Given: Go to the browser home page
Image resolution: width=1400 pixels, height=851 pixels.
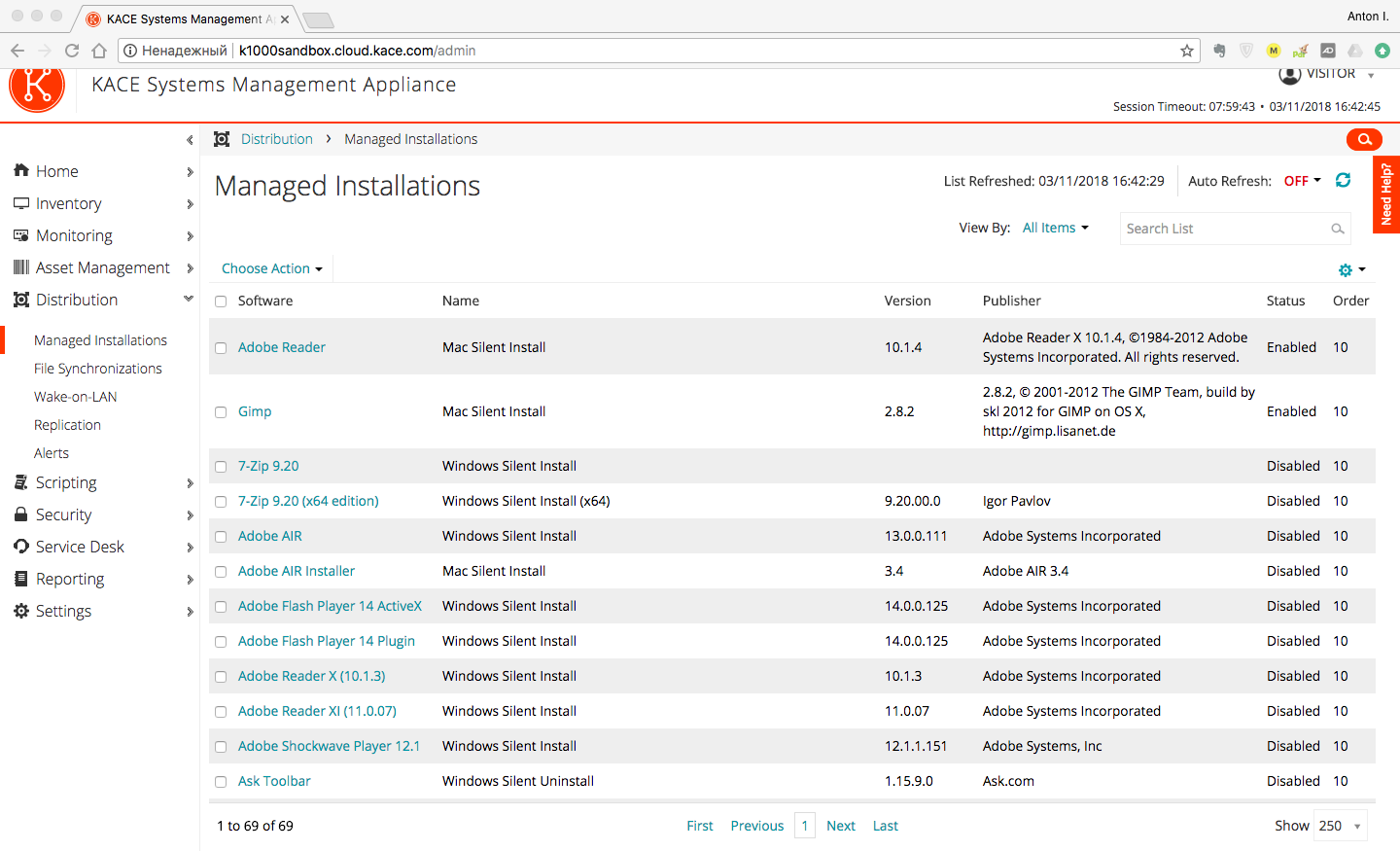Looking at the screenshot, I should pyautogui.click(x=99, y=51).
